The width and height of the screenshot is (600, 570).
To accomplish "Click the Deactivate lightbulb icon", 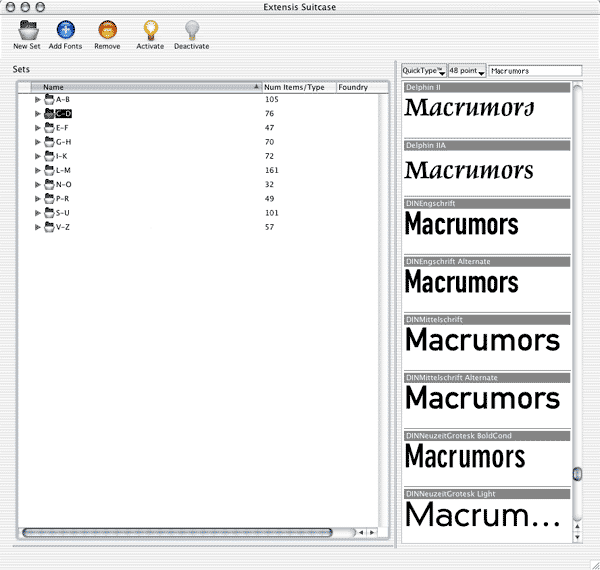I will [192, 30].
